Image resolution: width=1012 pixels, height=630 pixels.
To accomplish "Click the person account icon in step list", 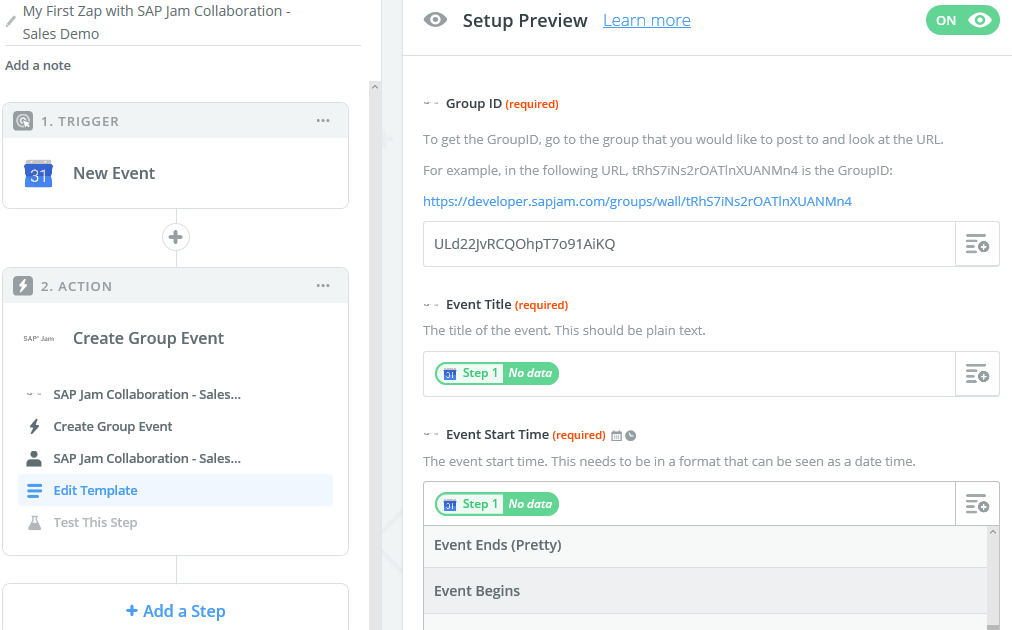I will [34, 458].
